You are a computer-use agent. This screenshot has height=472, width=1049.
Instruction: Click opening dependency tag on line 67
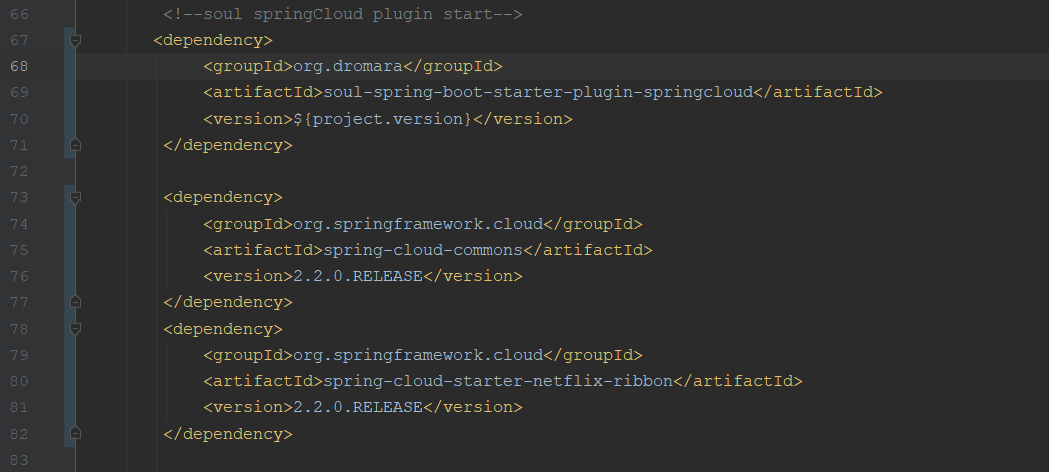(x=213, y=40)
